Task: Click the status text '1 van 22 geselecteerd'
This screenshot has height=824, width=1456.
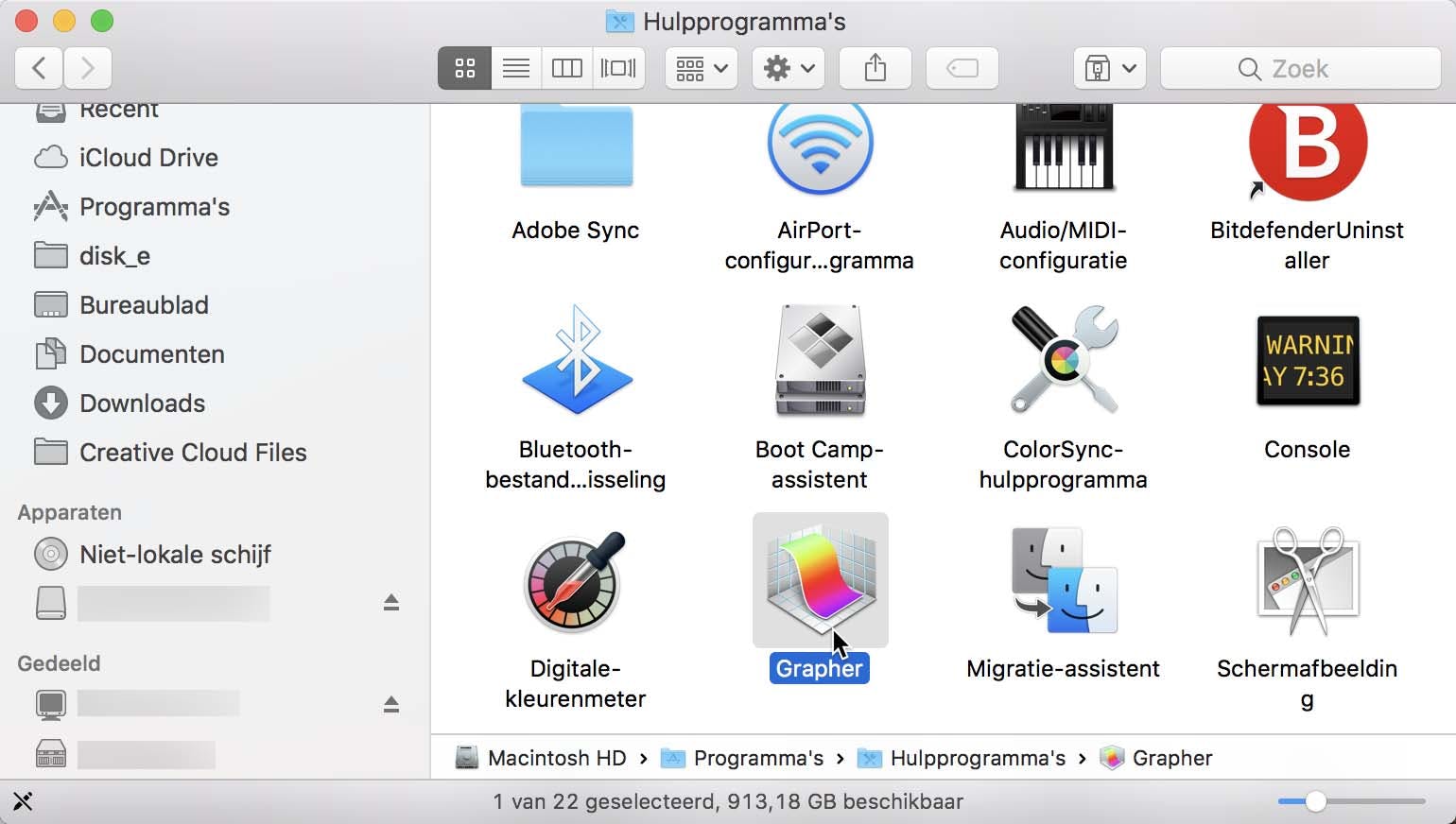Action: click(x=604, y=802)
